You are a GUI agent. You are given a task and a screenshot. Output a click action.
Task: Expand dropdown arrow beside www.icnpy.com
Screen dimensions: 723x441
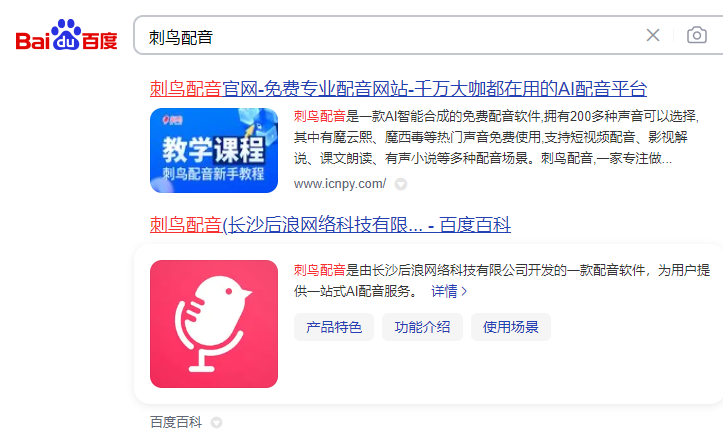tap(401, 184)
